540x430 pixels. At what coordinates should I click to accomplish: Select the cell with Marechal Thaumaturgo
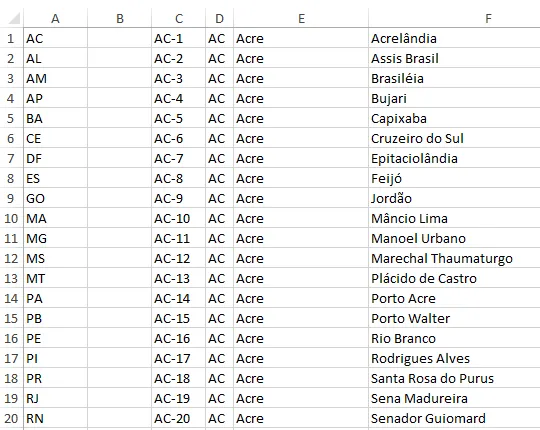point(454,258)
